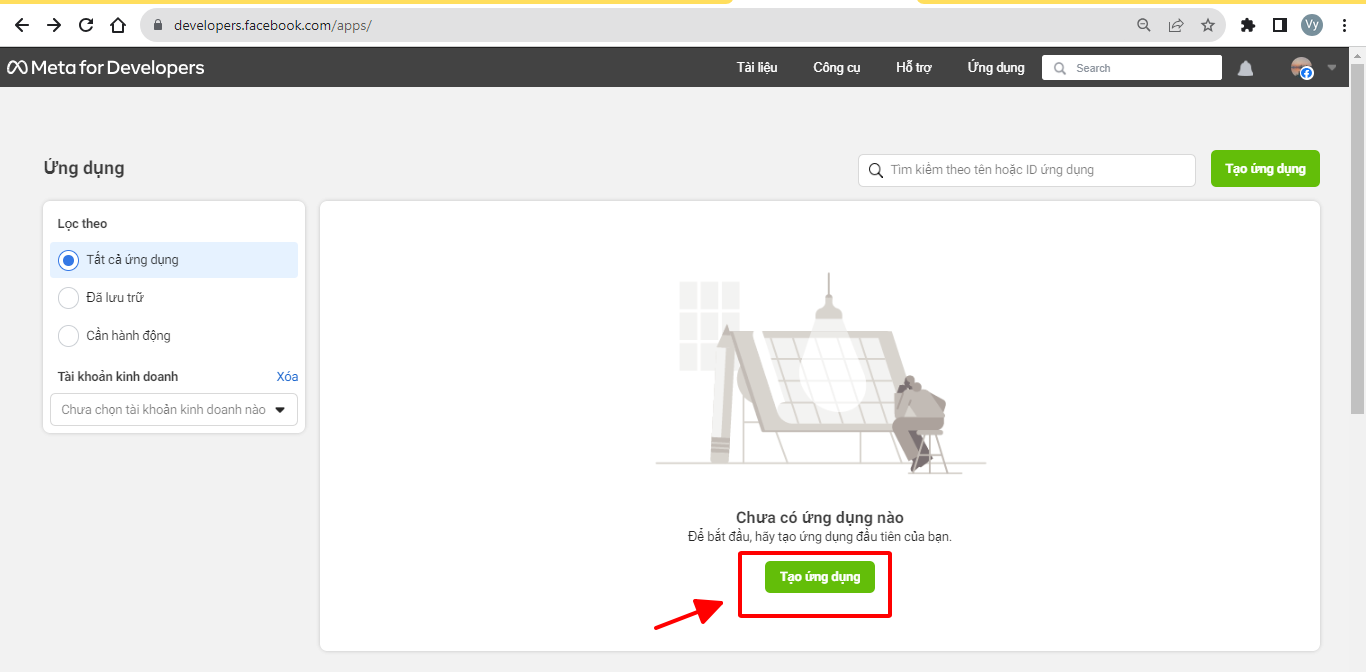Open Chrome three-dot menu
This screenshot has width=1366, height=672.
[x=1345, y=25]
